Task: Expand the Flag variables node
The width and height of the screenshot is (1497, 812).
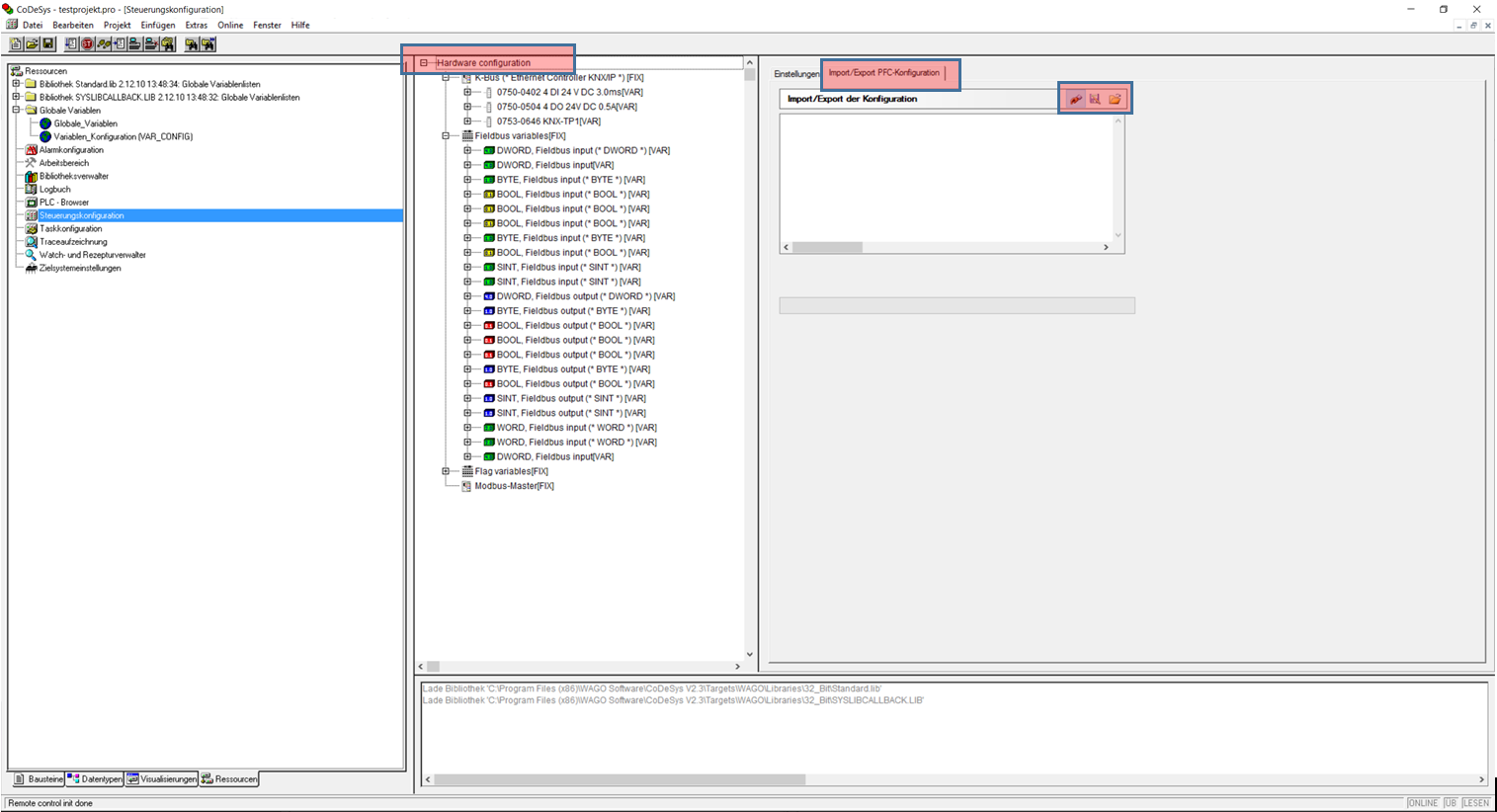Action: 446,471
